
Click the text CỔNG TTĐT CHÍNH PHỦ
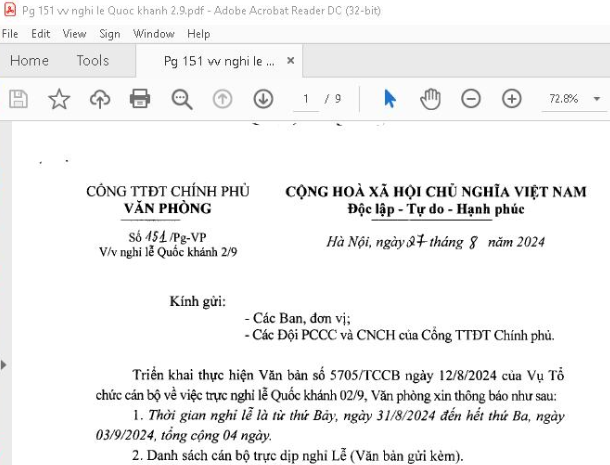click(168, 191)
